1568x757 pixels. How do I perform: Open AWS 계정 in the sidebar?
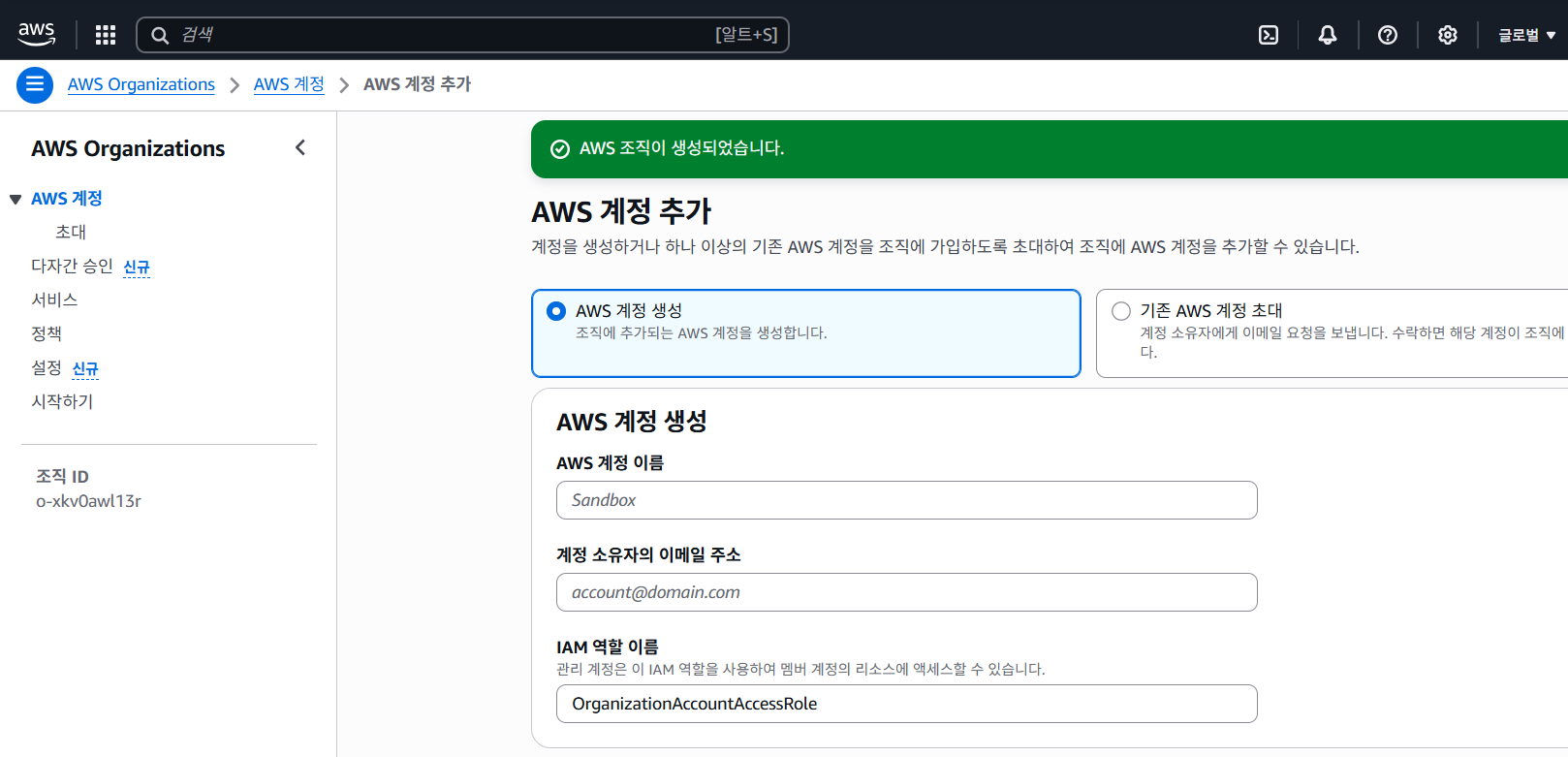(x=67, y=199)
